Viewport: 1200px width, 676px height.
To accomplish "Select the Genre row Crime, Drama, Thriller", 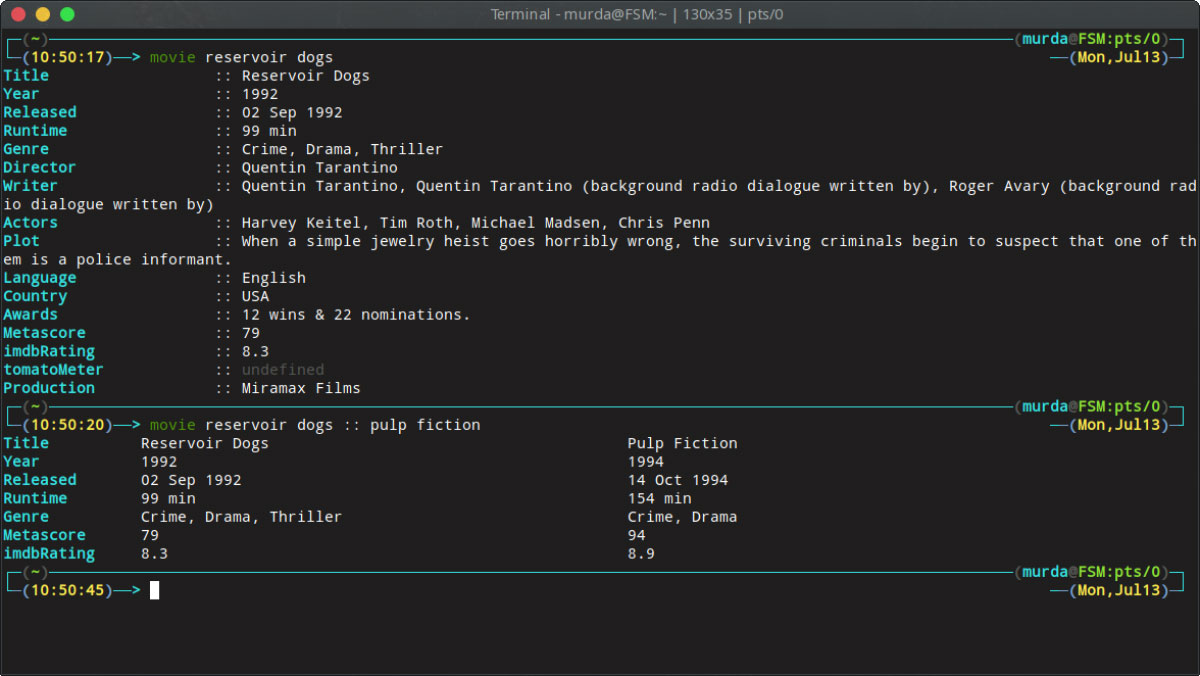I will click(x=342, y=148).
